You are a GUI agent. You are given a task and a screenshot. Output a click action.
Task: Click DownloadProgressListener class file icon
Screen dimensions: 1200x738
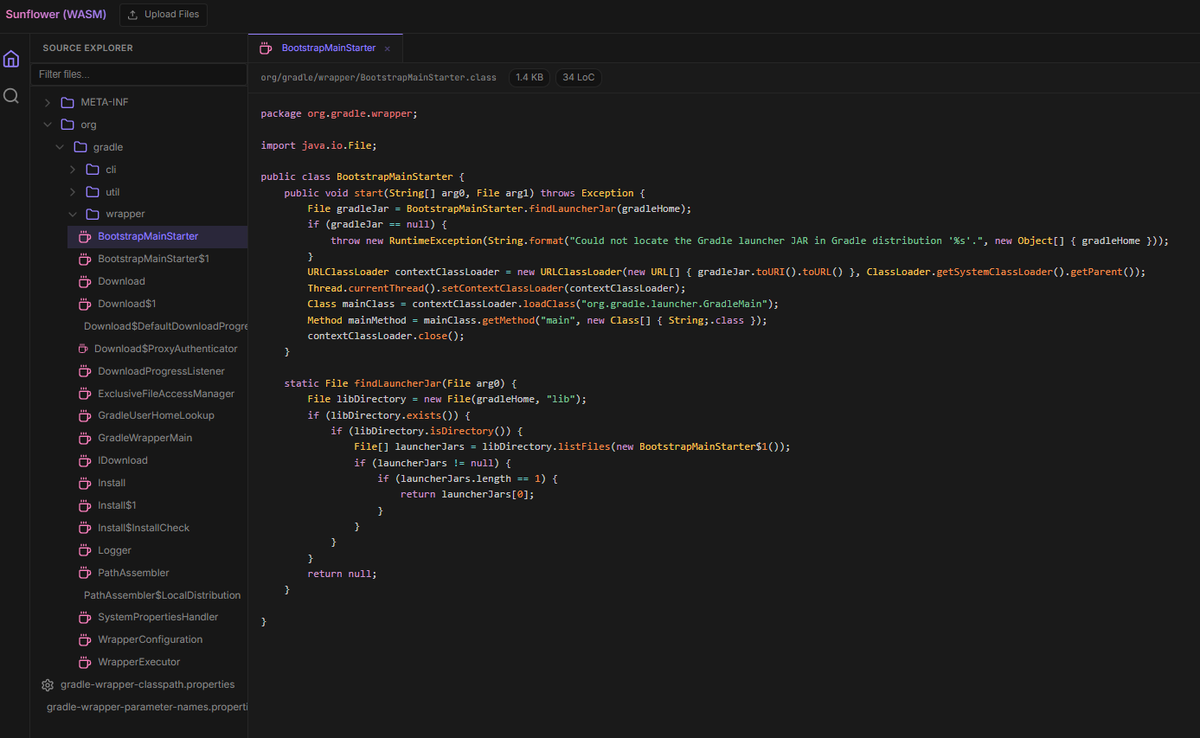coord(85,371)
